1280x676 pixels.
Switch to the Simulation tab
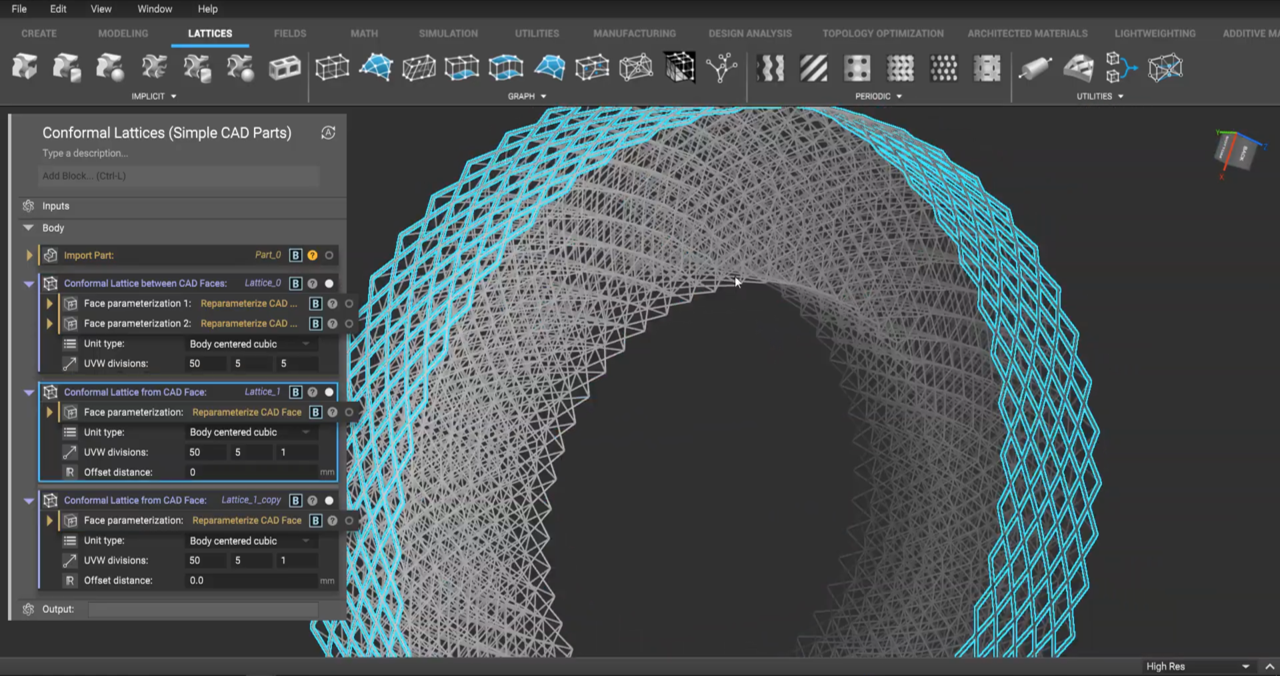(448, 33)
